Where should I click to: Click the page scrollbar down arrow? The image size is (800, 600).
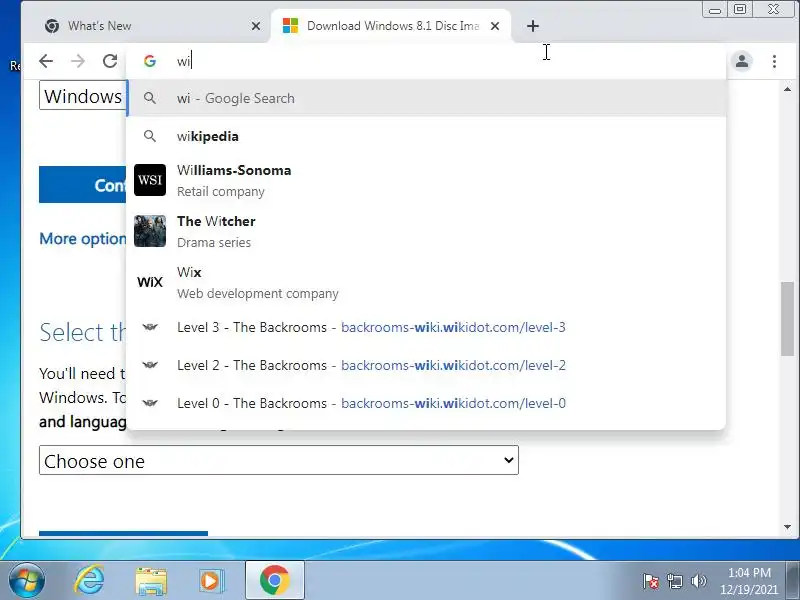point(787,527)
